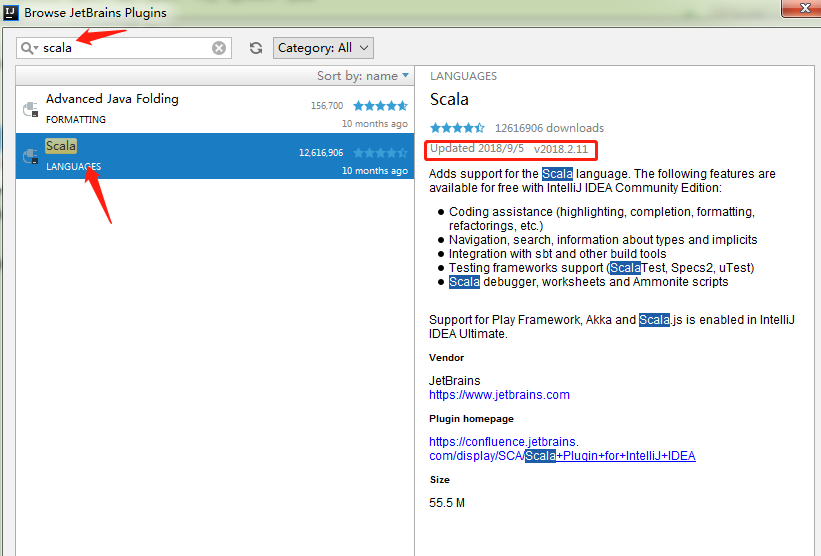Click the JetBrains vendor name
821x556 pixels.
(x=454, y=381)
